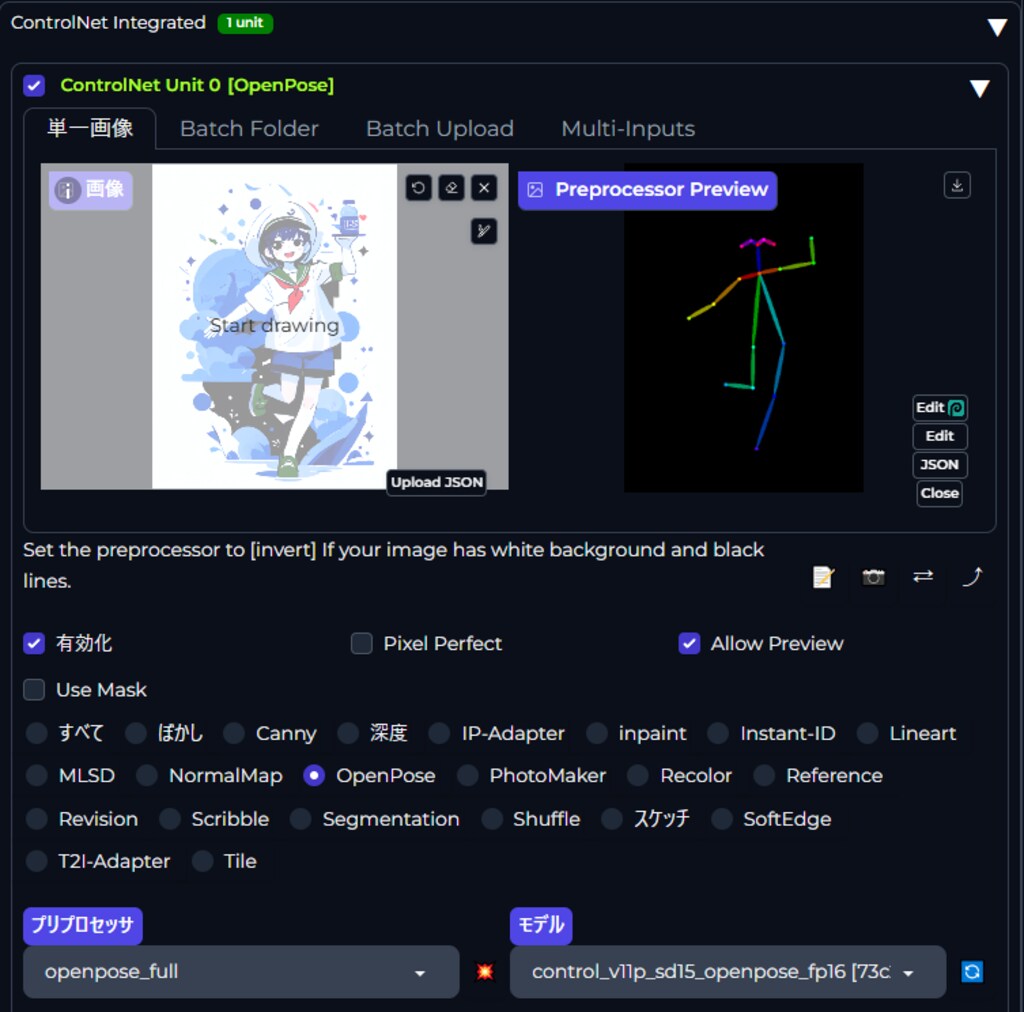The width and height of the screenshot is (1024, 1012).
Task: Collapse the ControlNet Unit 0 panel
Action: click(979, 87)
